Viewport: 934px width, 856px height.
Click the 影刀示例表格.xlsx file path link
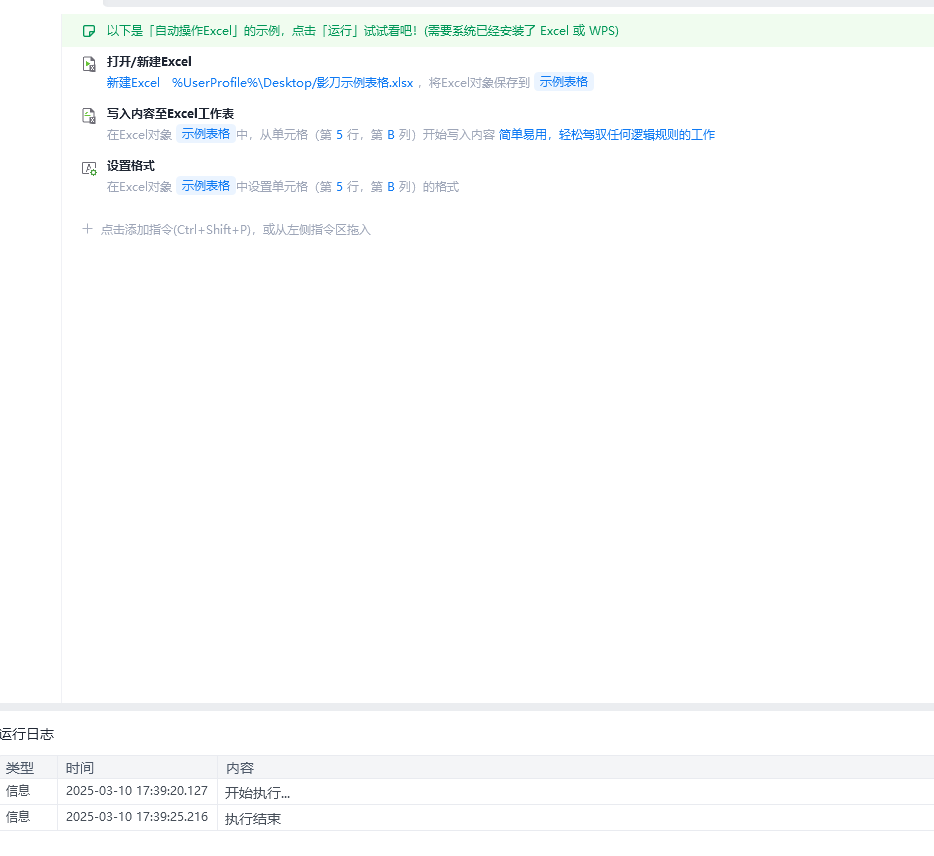pyautogui.click(x=292, y=83)
